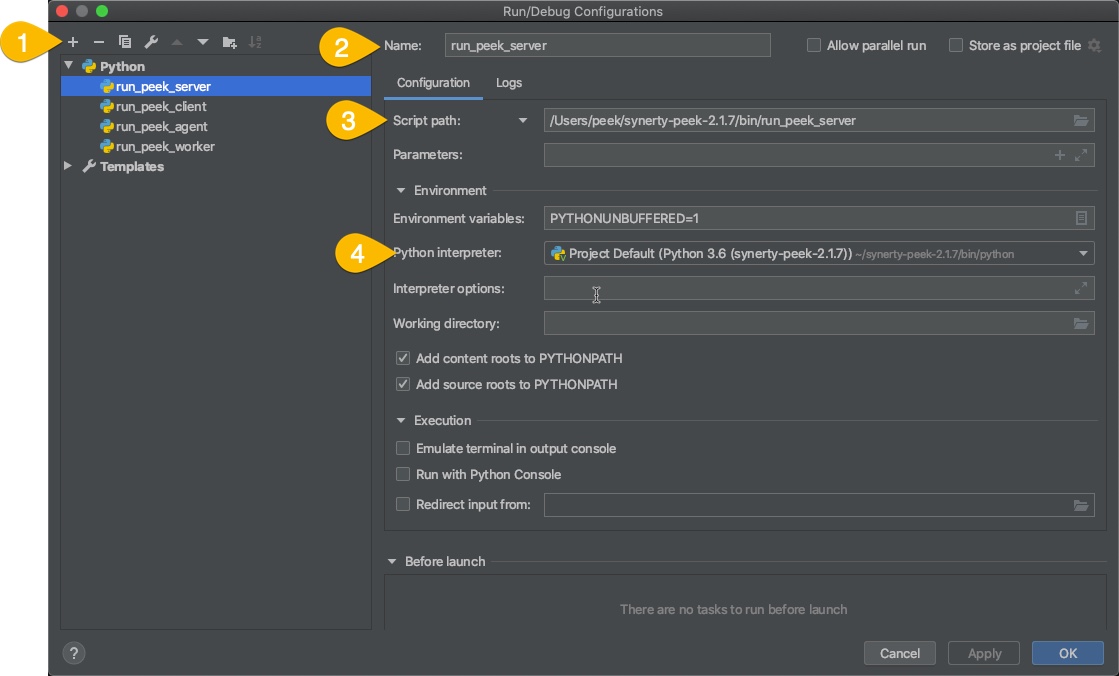Collapse the Environment section

(x=401, y=191)
